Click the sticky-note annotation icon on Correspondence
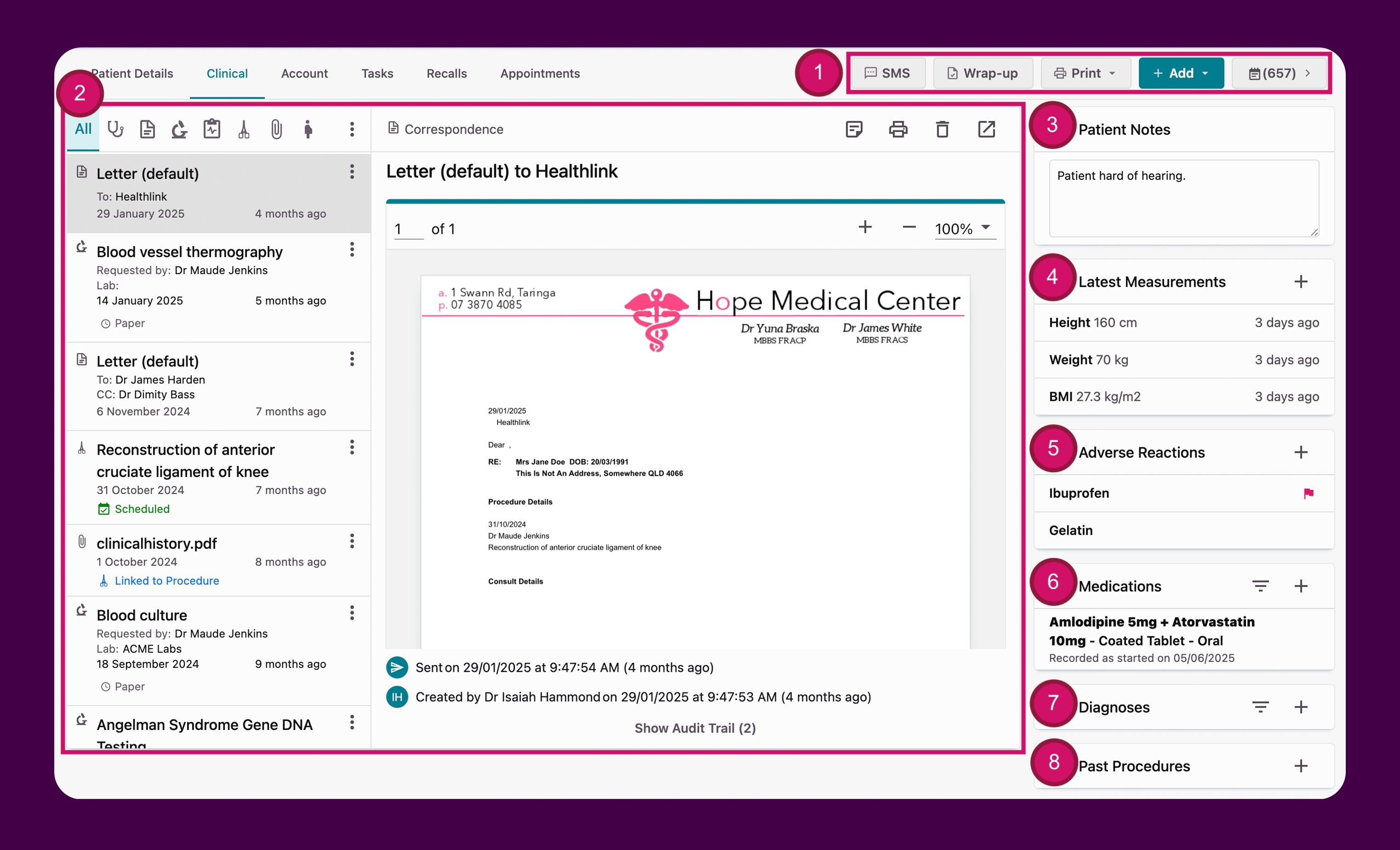The image size is (1400, 850). pos(854,129)
